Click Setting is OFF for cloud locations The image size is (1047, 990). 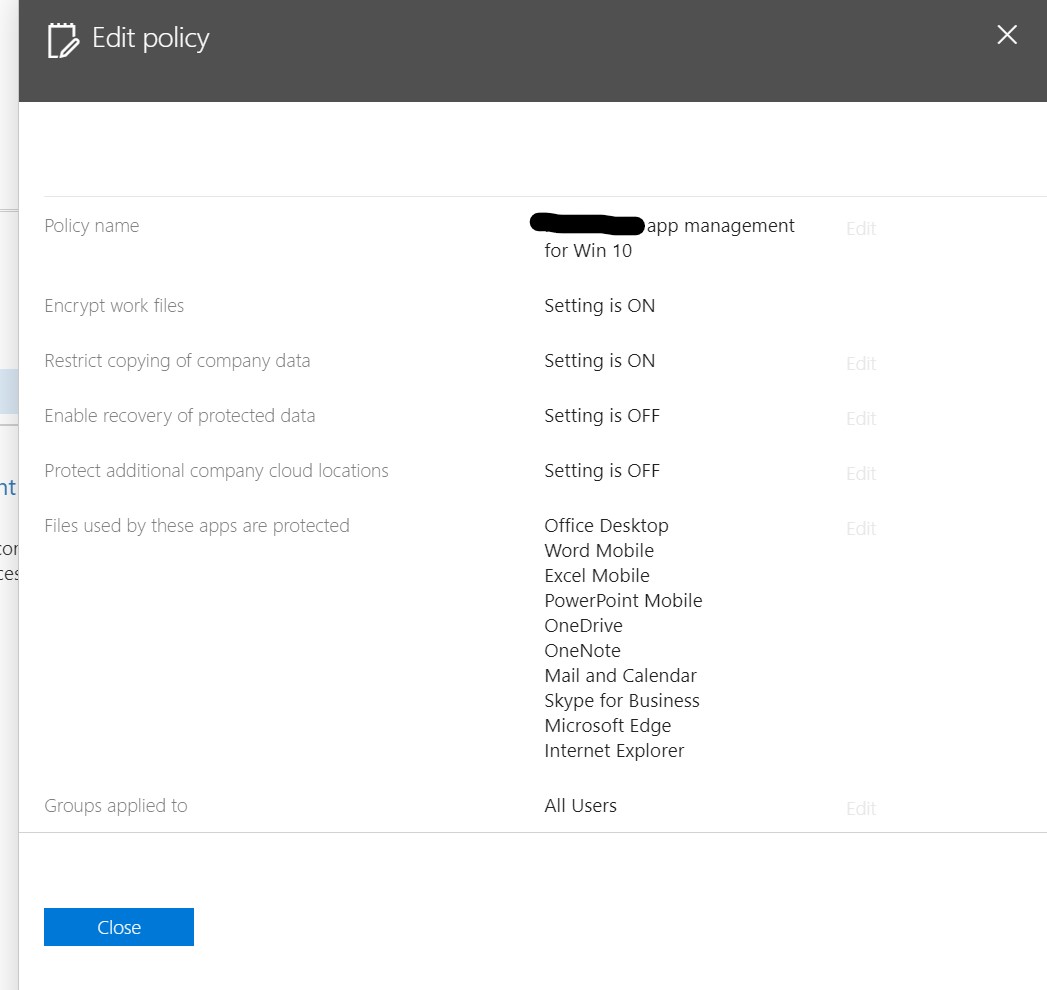pos(602,471)
